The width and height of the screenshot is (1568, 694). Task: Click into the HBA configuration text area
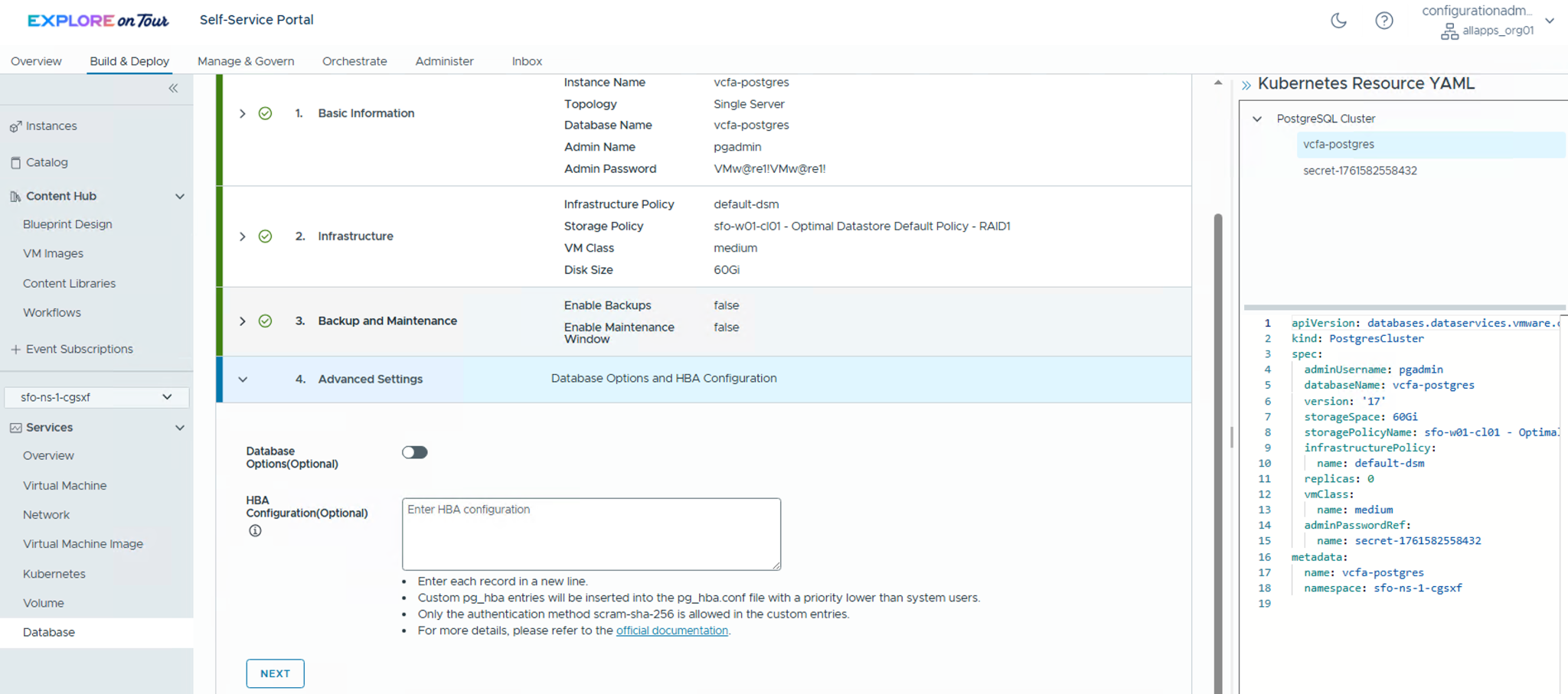591,534
